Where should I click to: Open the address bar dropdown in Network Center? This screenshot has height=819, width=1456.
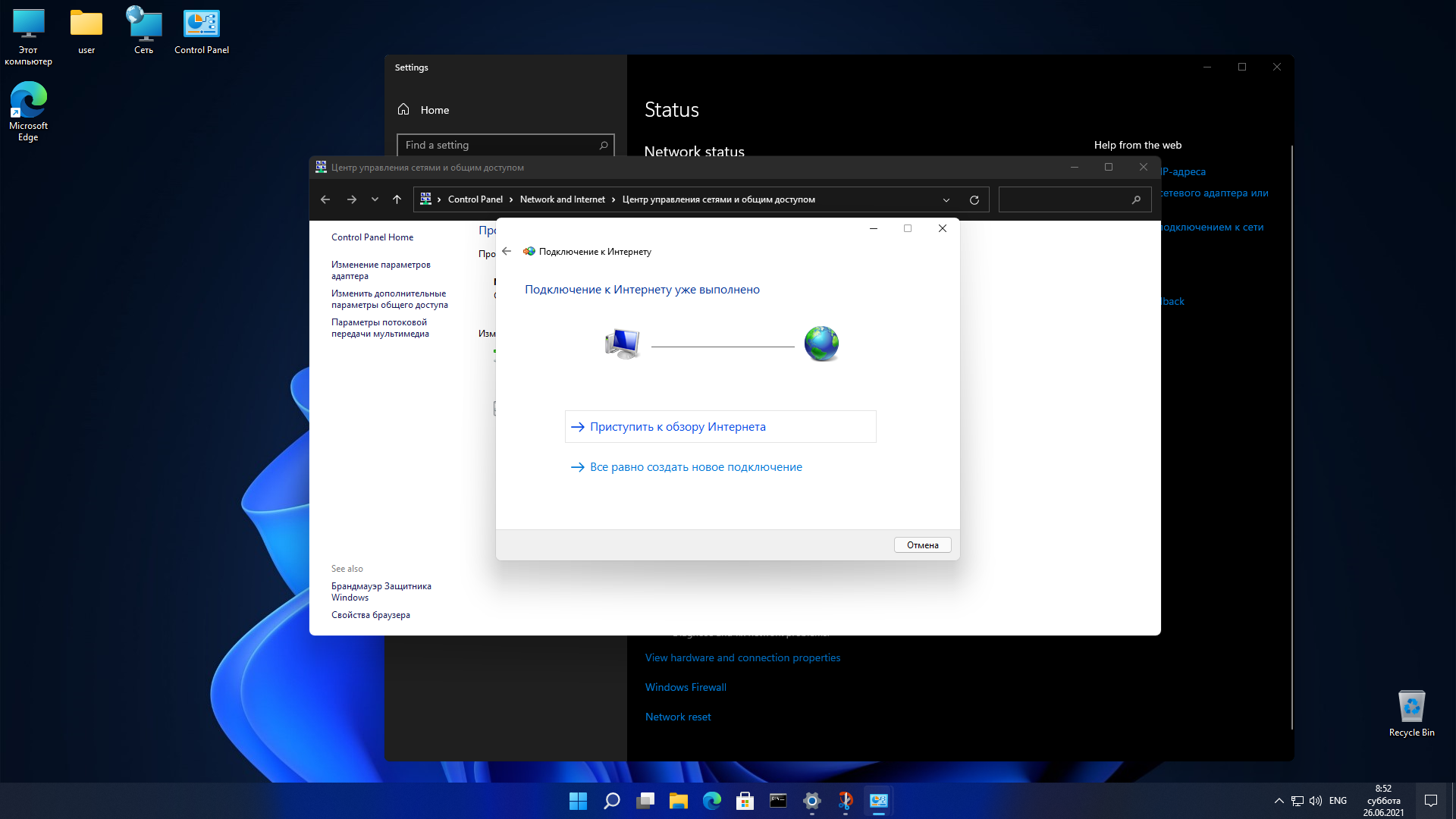[x=946, y=199]
